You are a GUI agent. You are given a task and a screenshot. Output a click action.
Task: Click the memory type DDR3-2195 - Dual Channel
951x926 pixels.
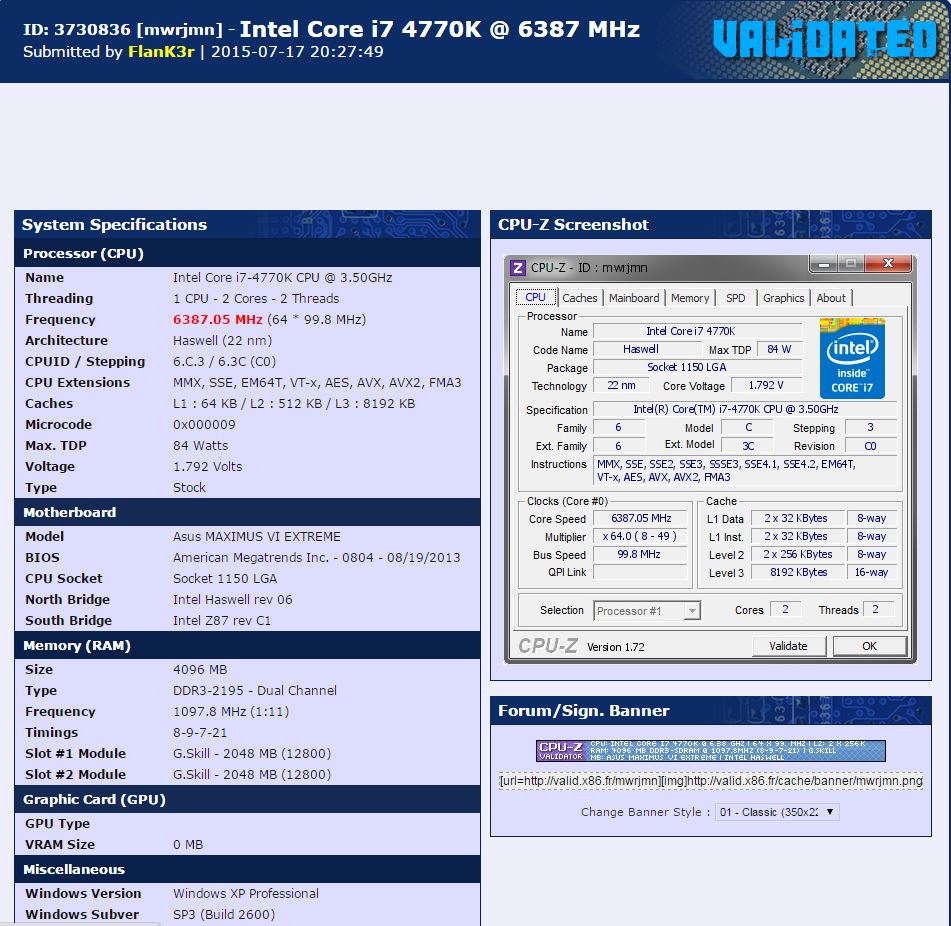tap(255, 691)
